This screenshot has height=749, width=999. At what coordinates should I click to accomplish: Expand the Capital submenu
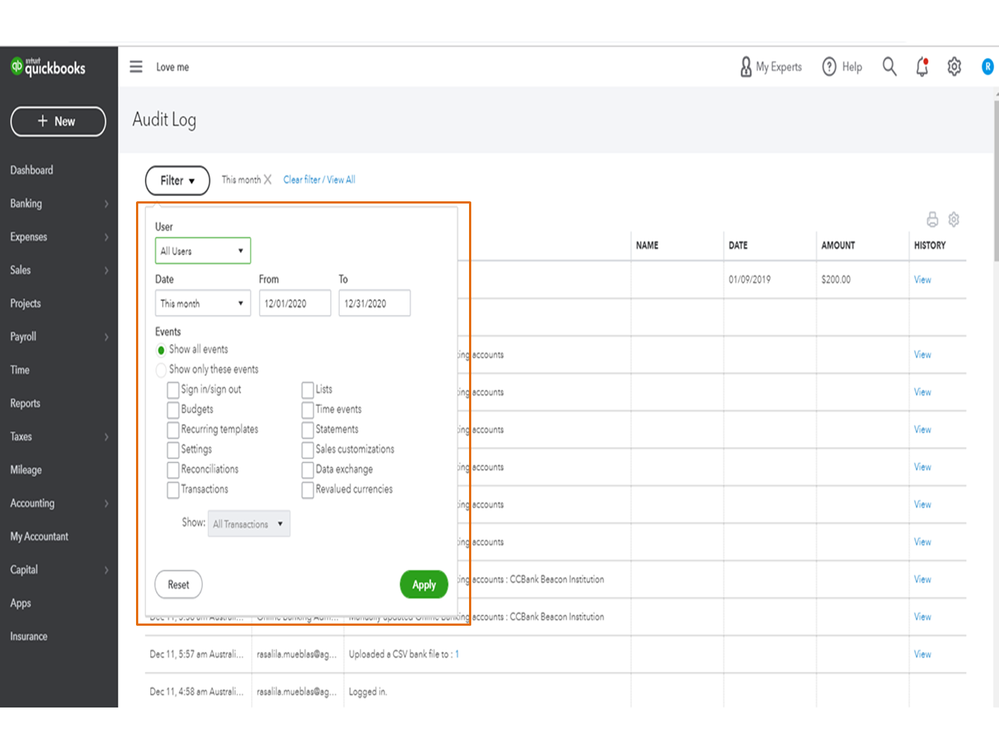[x=106, y=570]
